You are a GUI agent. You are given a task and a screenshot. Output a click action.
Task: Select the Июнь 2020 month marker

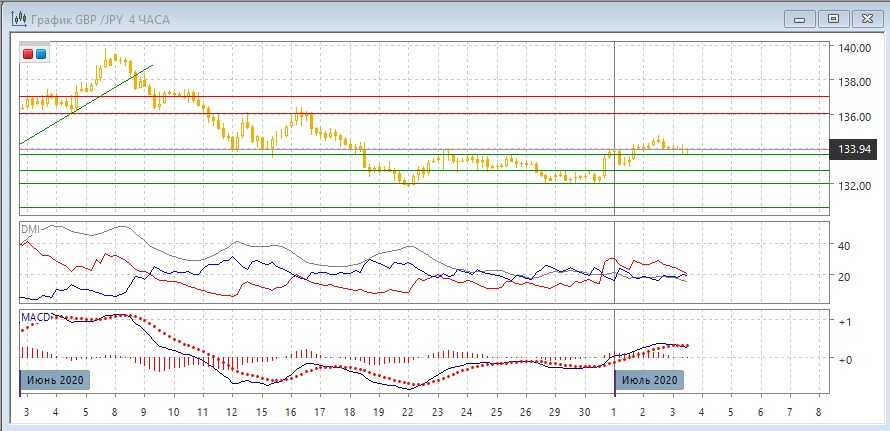[56, 380]
